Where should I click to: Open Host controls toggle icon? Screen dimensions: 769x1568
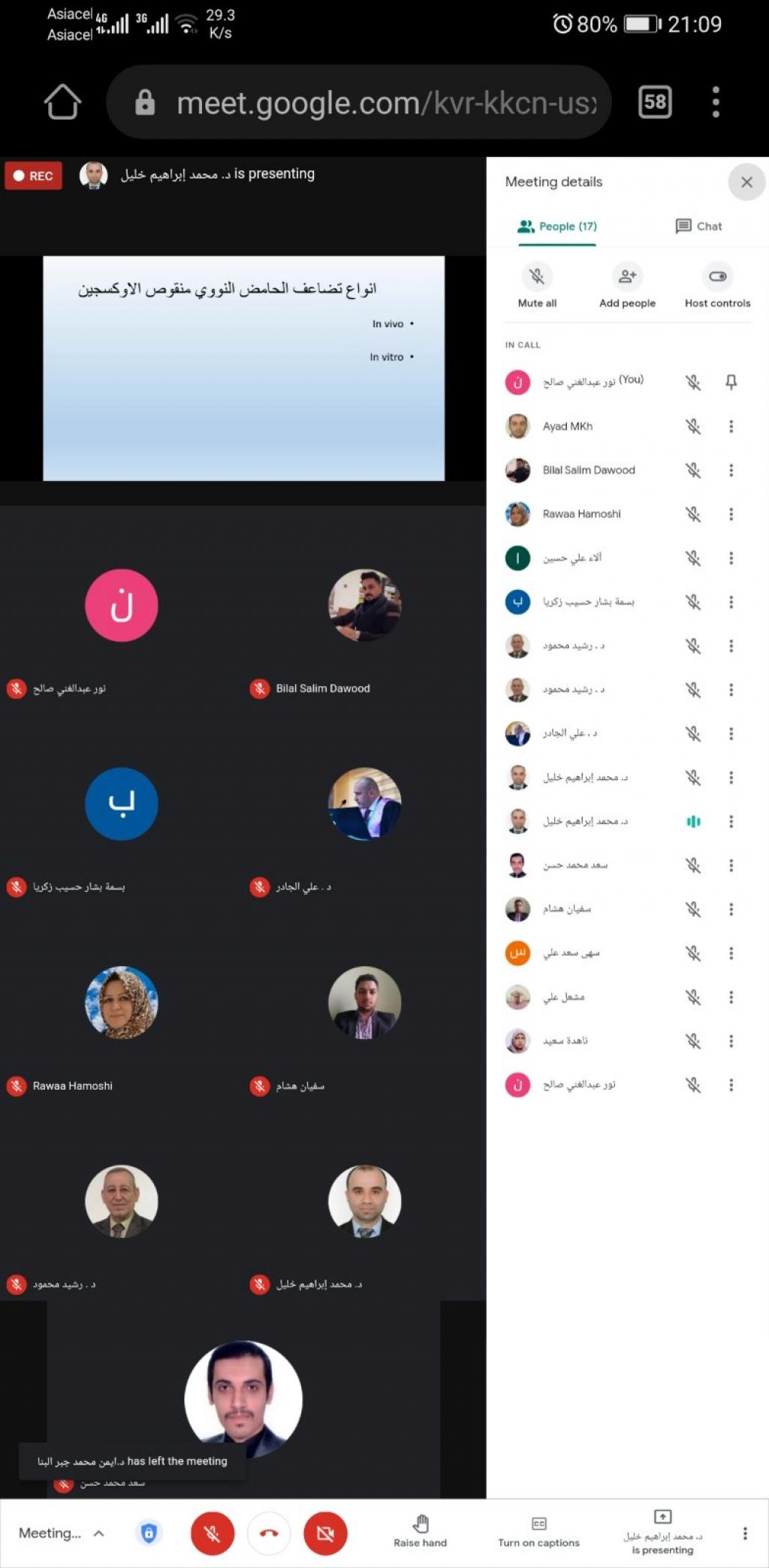click(x=717, y=276)
